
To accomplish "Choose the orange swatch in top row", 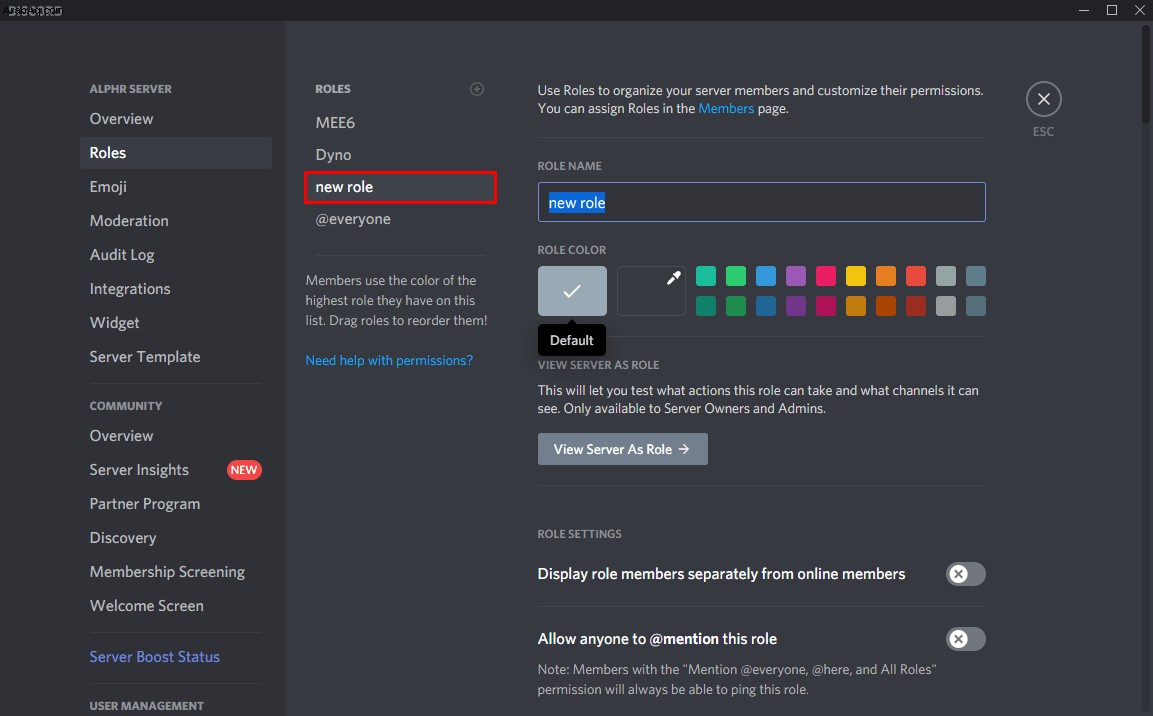I will click(886, 276).
